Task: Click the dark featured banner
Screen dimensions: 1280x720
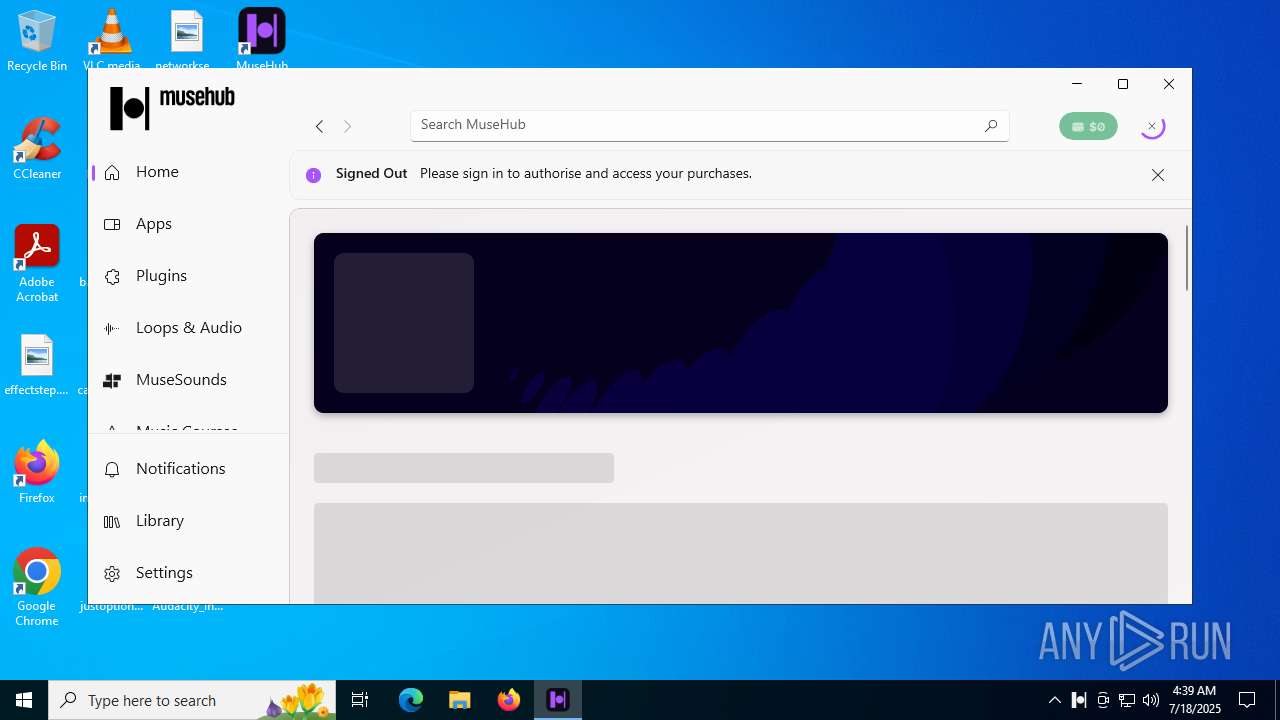Action: coord(741,323)
